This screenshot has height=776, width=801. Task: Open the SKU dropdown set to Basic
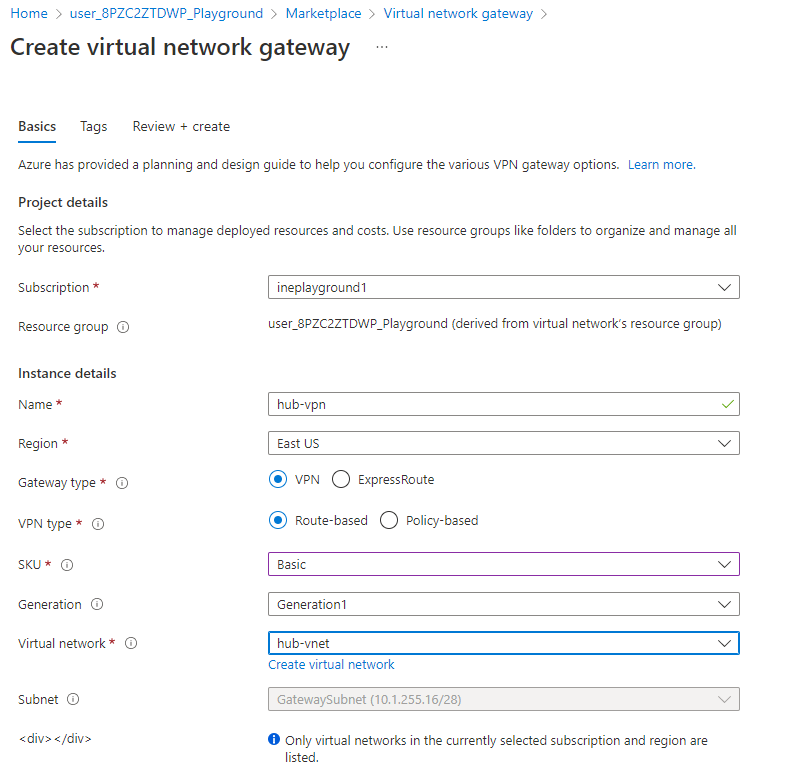pos(503,565)
